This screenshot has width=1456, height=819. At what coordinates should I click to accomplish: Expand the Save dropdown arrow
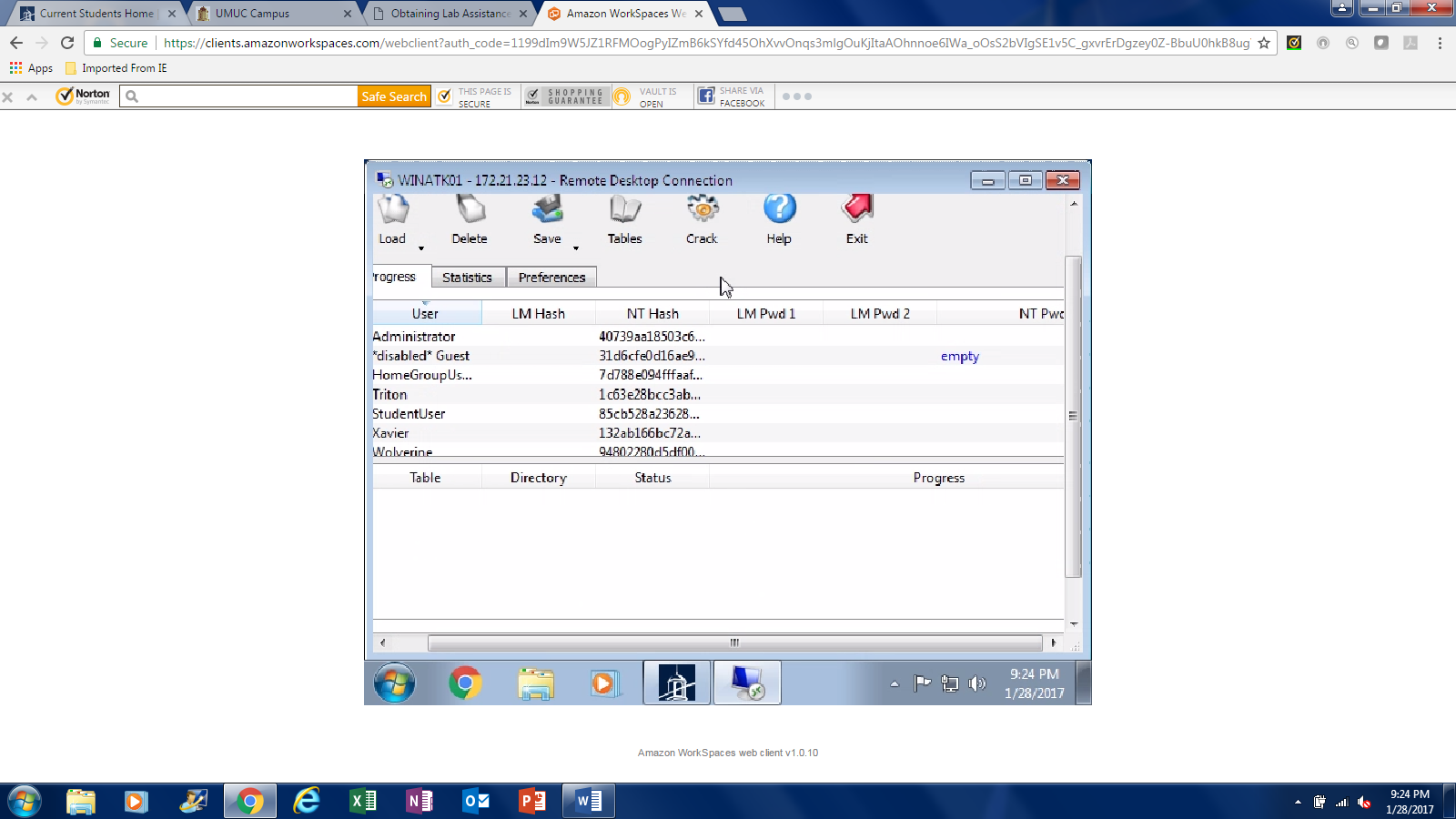576,248
